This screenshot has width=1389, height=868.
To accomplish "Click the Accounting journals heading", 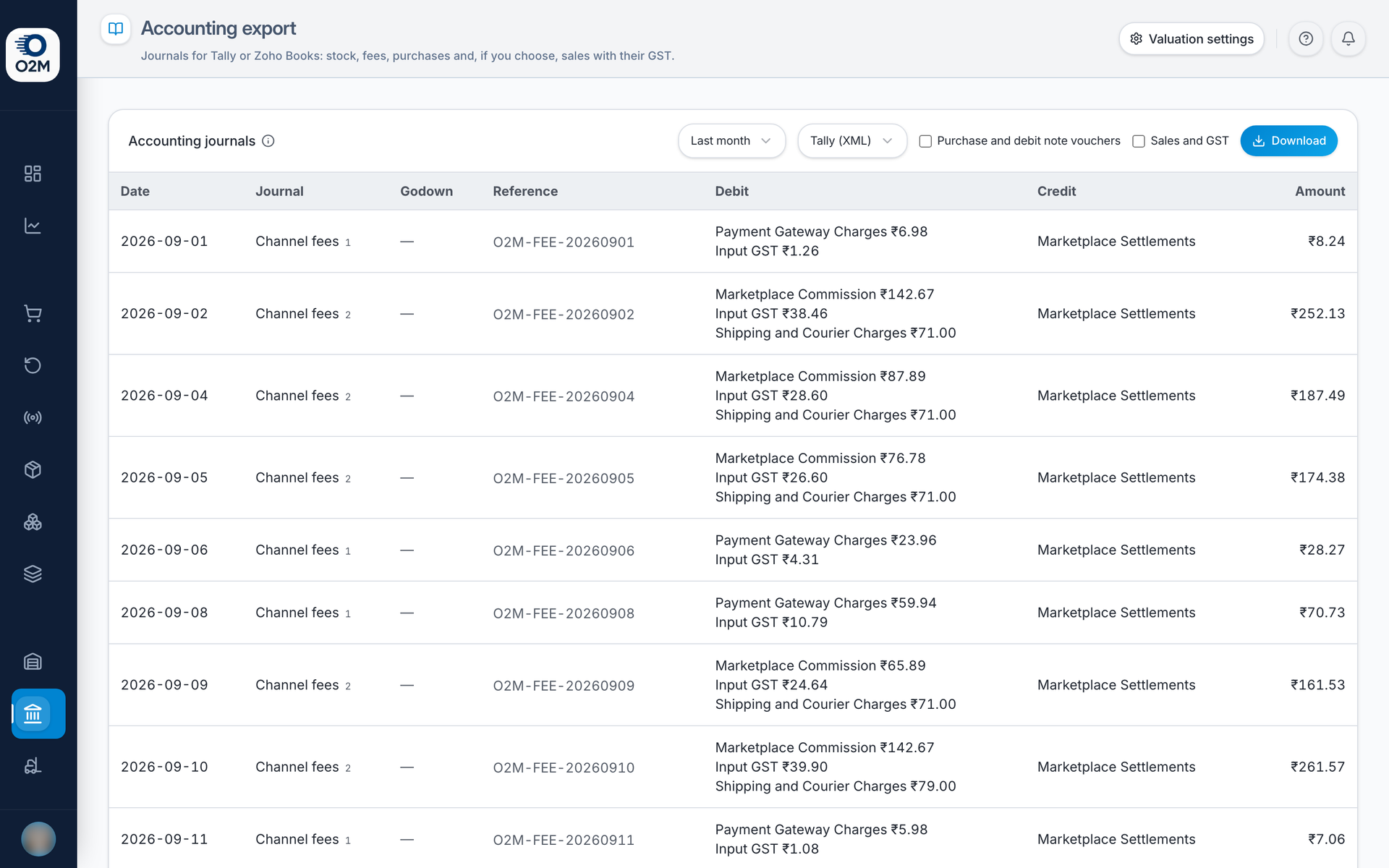I will (192, 141).
